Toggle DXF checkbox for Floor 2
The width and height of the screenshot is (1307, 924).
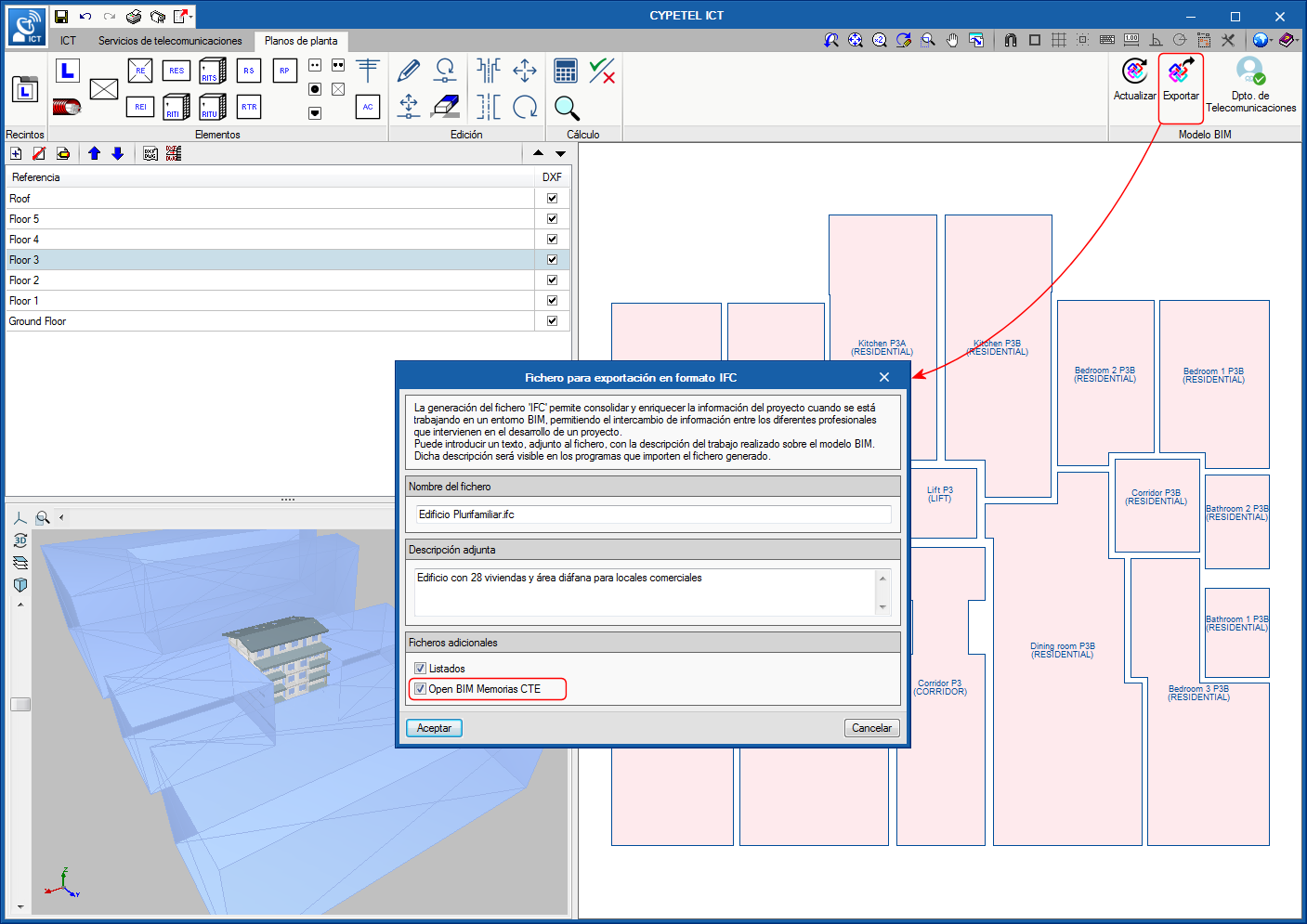(x=553, y=280)
